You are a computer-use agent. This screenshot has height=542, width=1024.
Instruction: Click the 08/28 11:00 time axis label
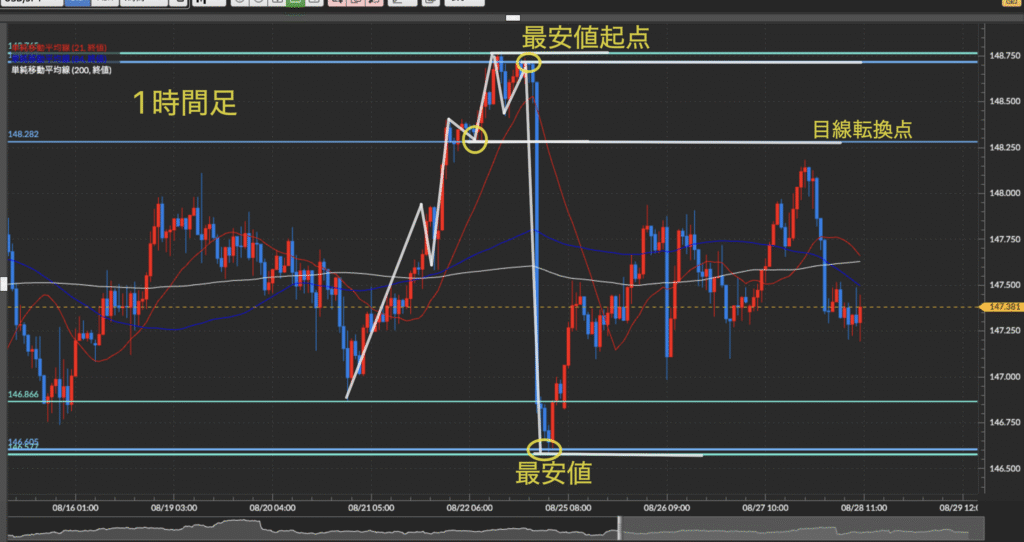click(x=864, y=507)
